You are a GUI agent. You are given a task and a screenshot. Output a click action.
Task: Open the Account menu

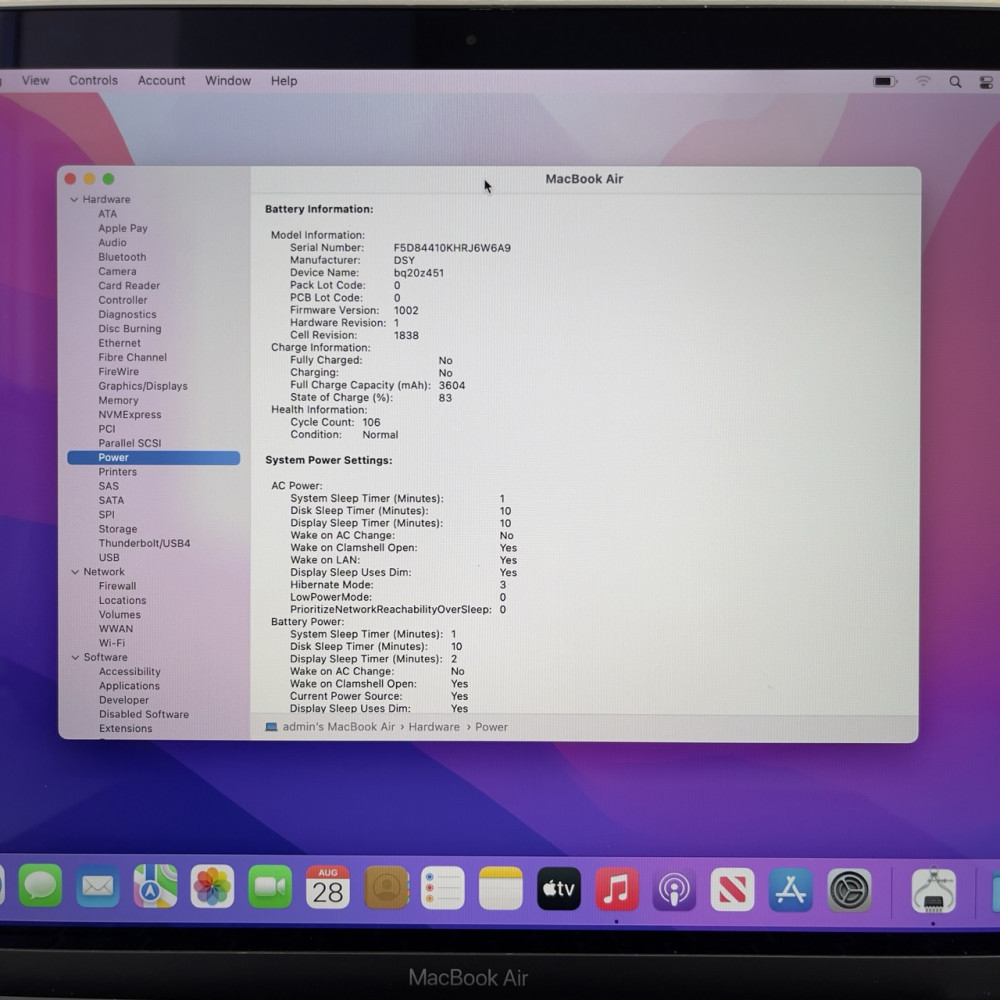coord(161,80)
